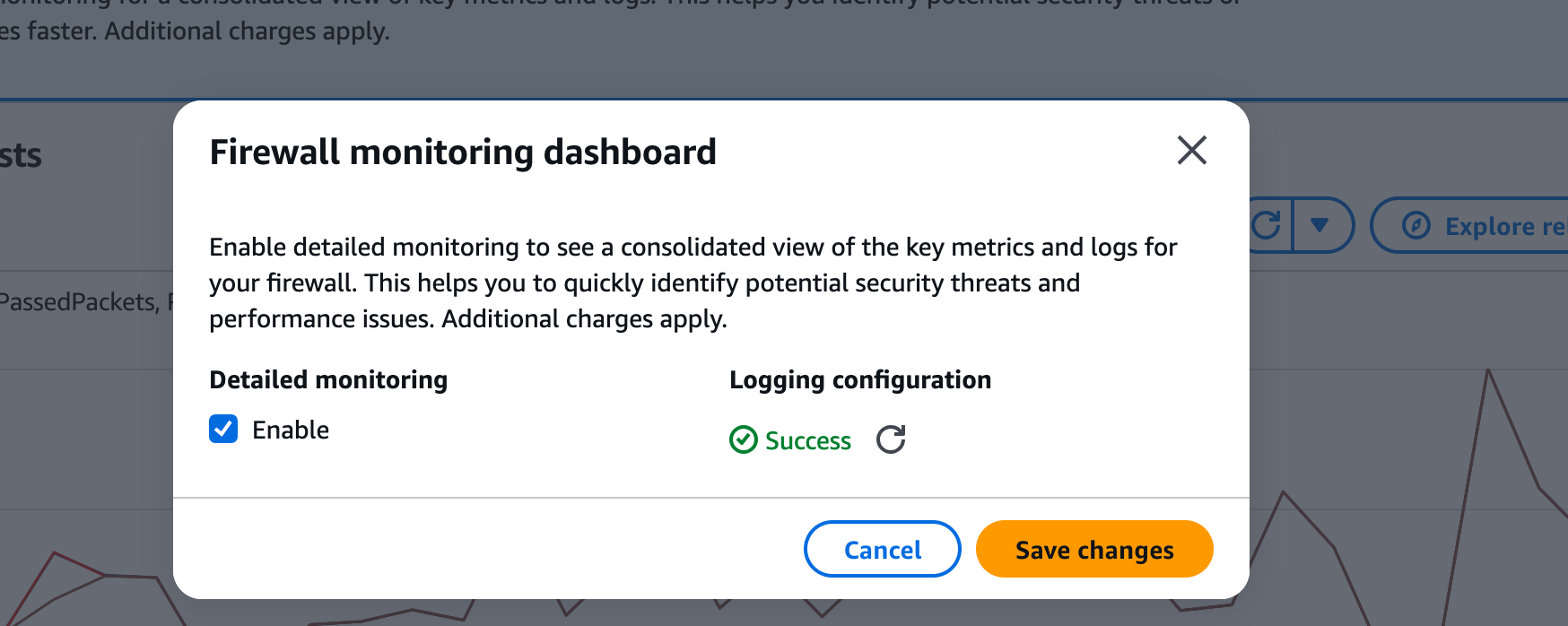
Task: Uncheck the Enable detailed monitoring checkbox
Action: coord(223,430)
